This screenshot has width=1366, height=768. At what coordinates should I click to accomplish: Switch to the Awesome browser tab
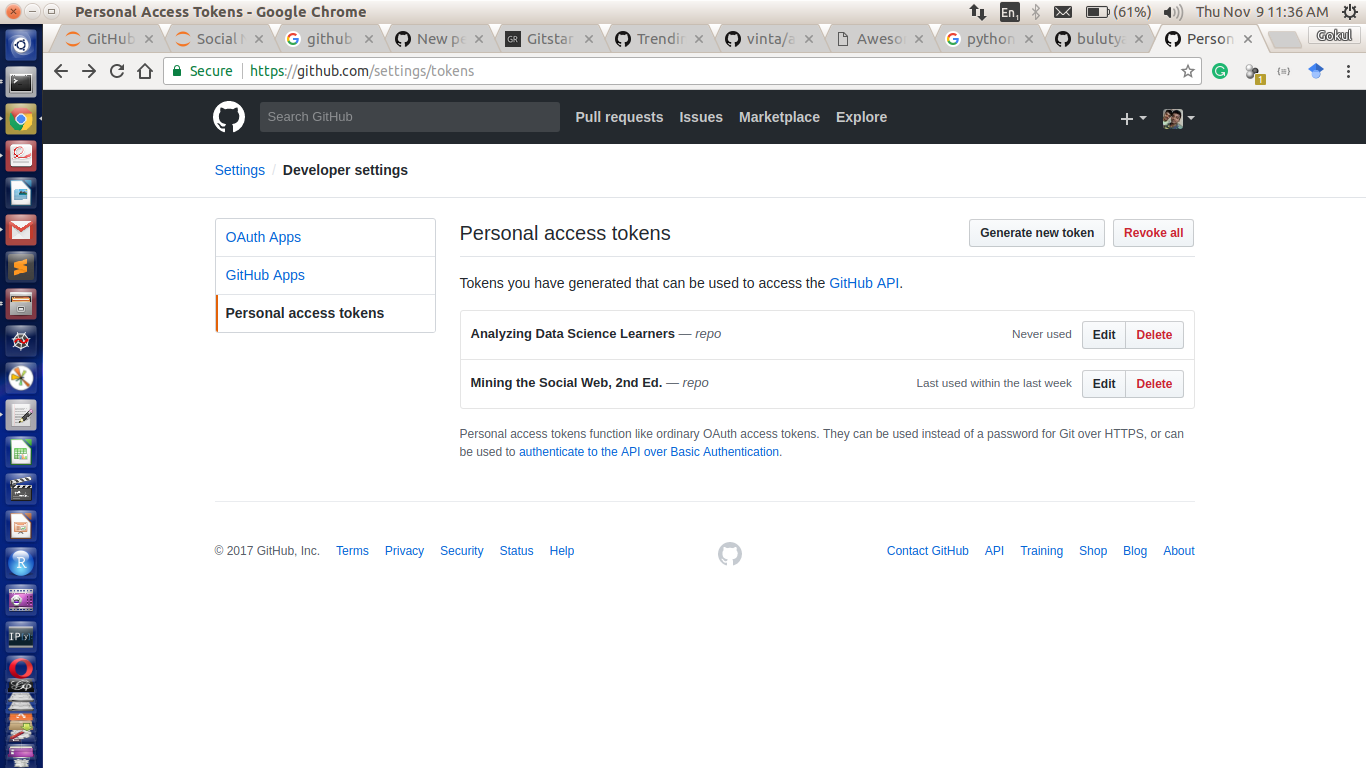878,39
